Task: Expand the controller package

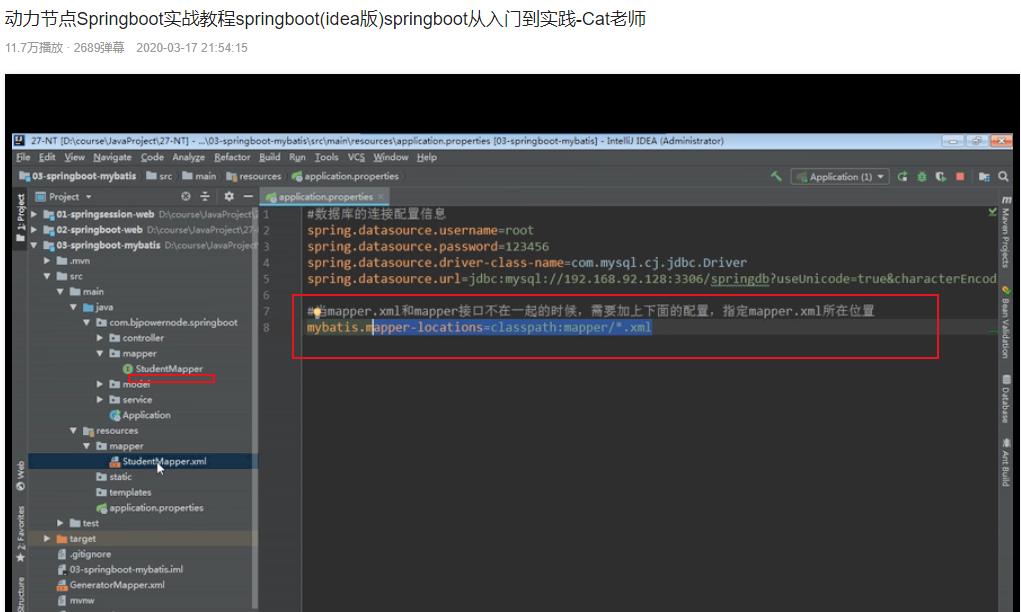Action: pos(100,338)
